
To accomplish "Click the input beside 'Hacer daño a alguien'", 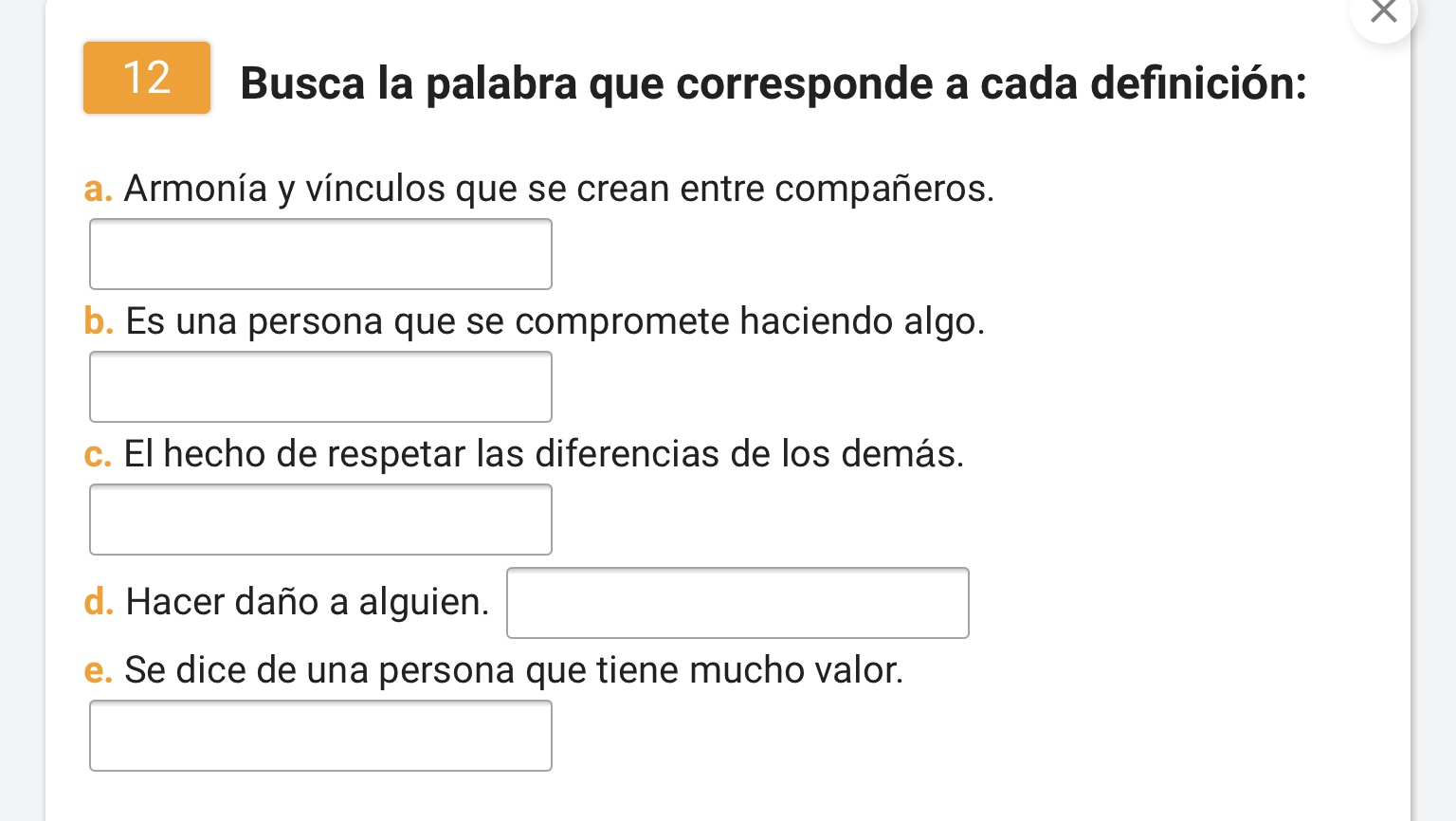I will 737,603.
